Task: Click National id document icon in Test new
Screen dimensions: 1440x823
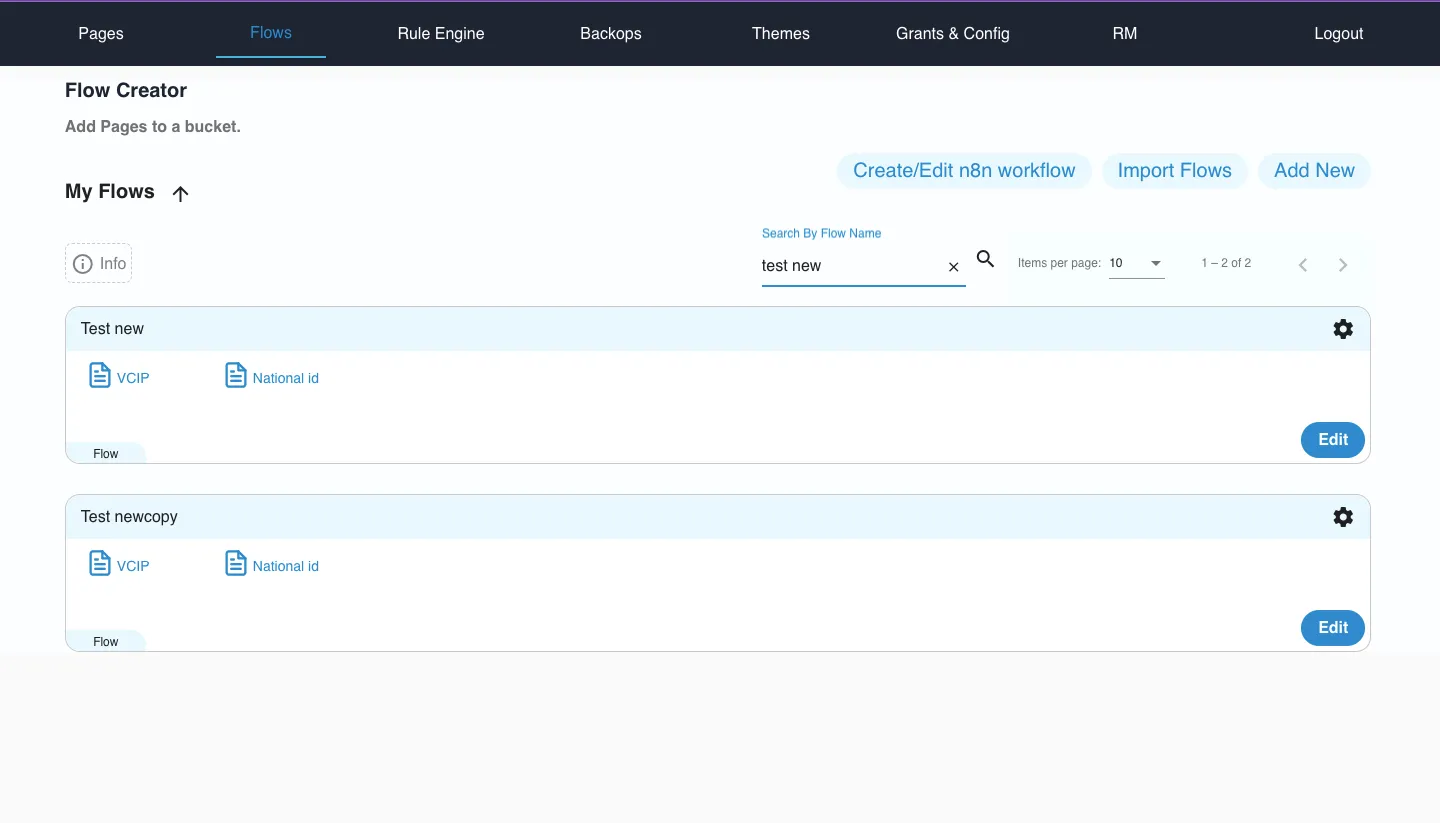Action: click(236, 375)
